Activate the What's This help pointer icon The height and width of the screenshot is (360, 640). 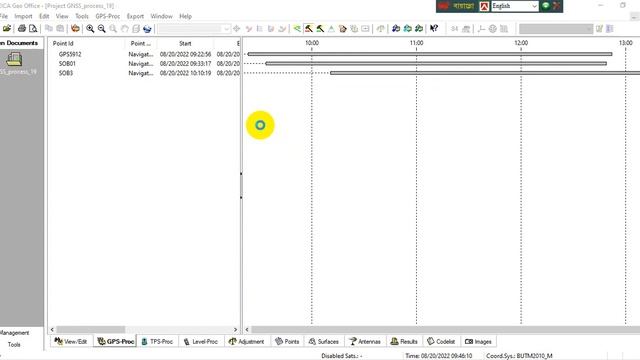434,29
